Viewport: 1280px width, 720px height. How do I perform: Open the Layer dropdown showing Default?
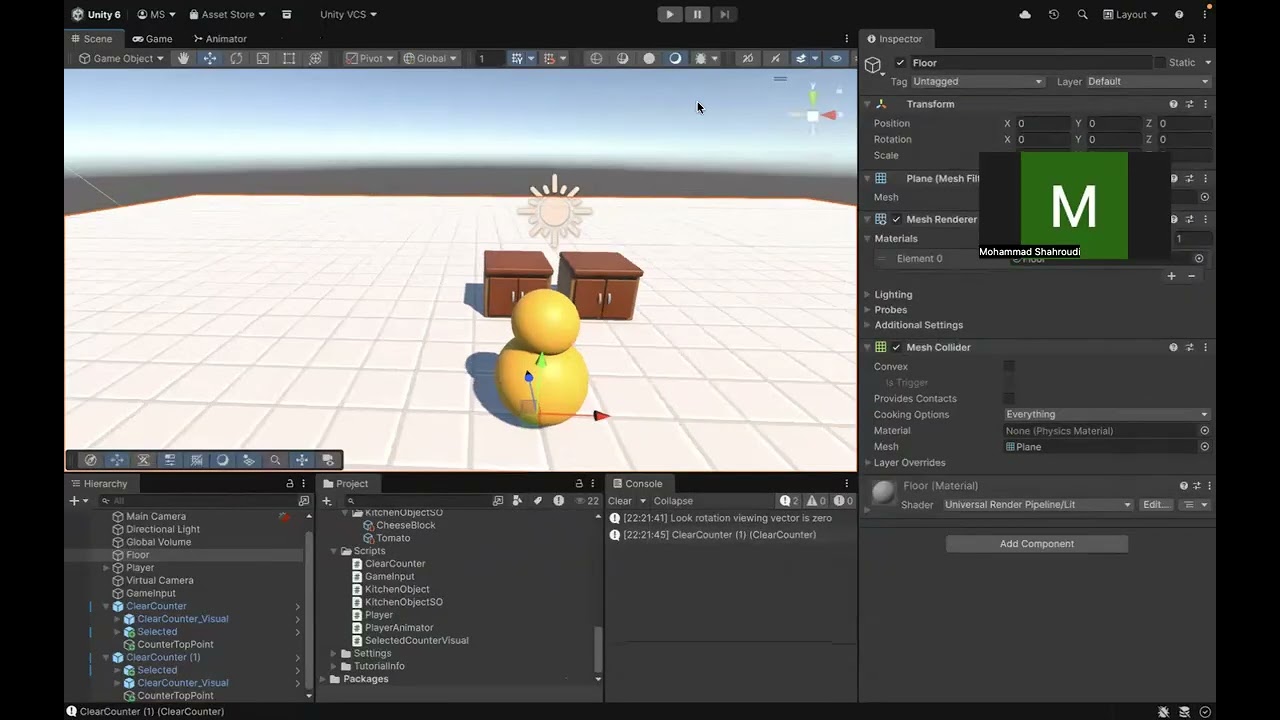coord(1148,81)
